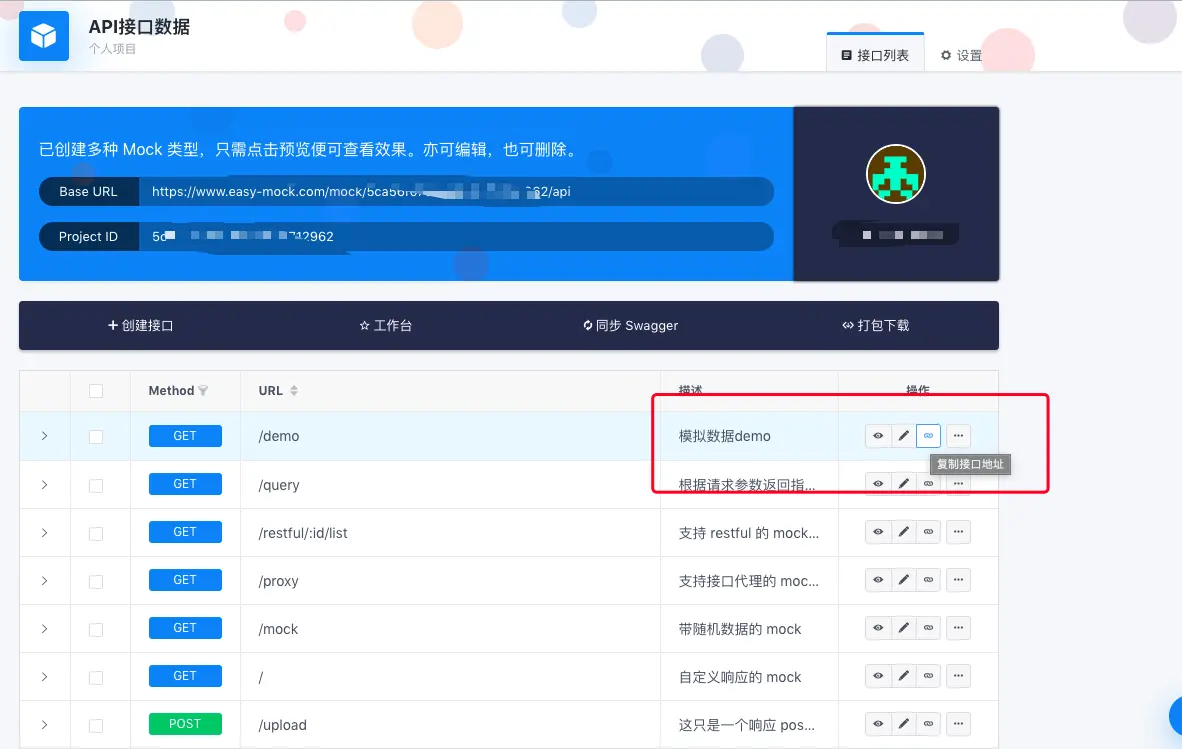1182x749 pixels.
Task: Click the Project ID value field
Action: tap(455, 237)
